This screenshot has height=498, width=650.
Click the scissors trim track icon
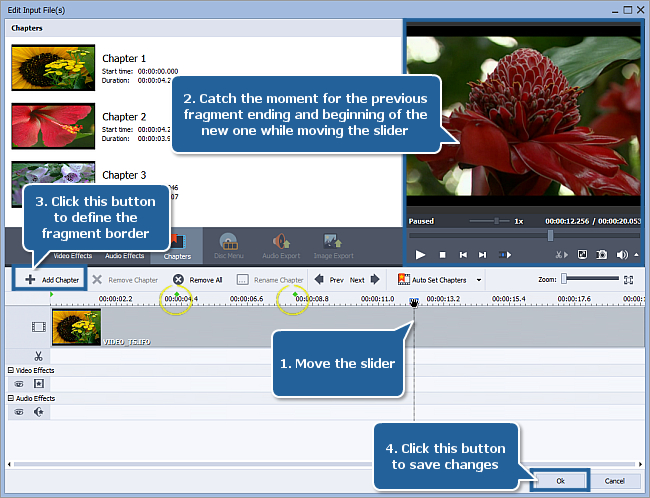(39, 356)
